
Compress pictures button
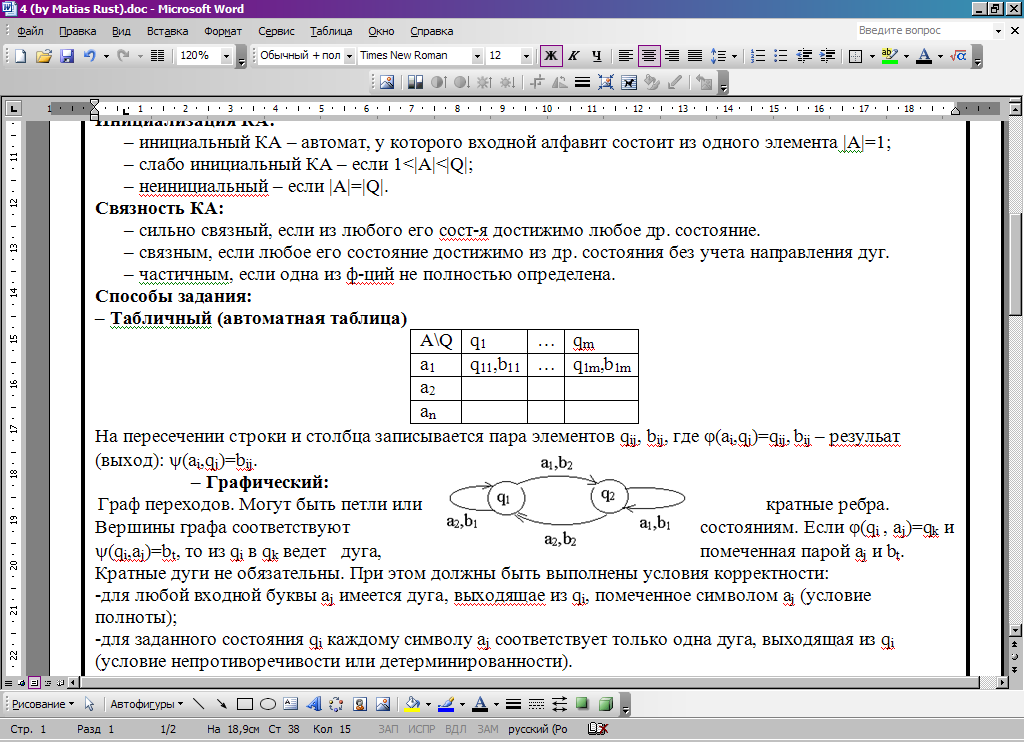pos(605,82)
